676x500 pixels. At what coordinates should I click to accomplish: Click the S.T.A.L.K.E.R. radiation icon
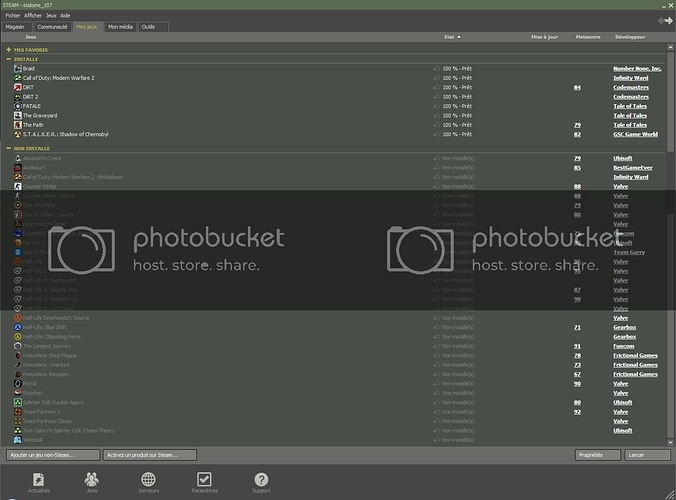18,134
